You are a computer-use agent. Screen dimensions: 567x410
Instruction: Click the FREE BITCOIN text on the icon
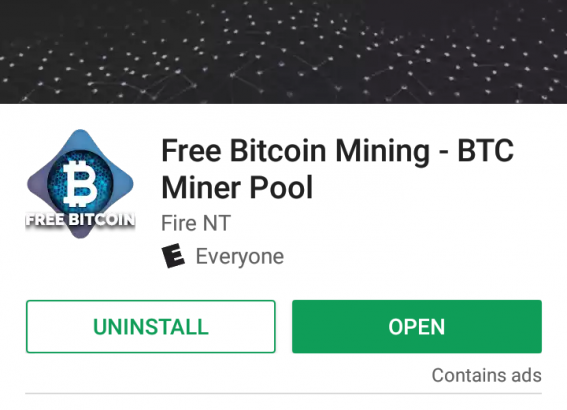point(80,219)
